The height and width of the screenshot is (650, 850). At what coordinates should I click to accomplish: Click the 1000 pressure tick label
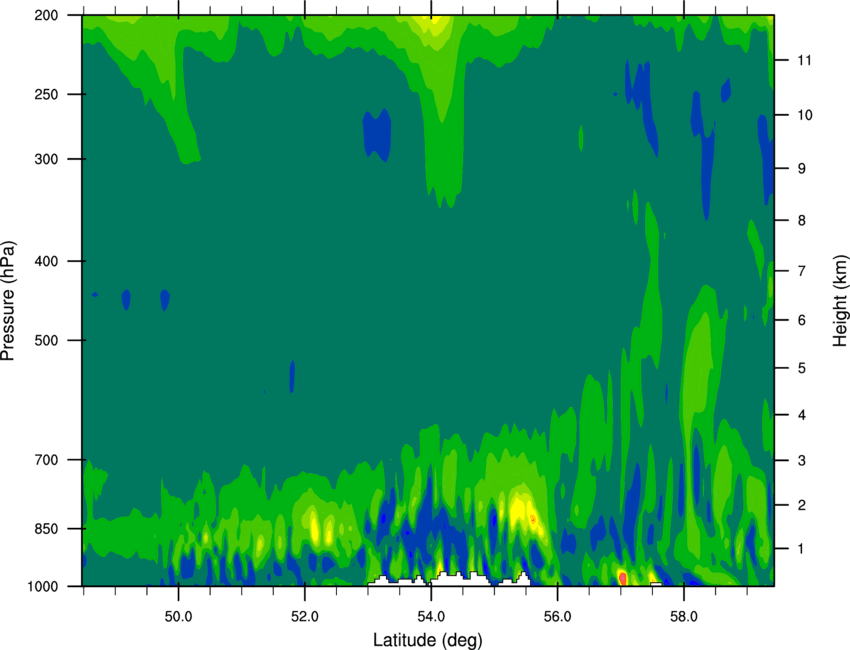pyautogui.click(x=42, y=587)
